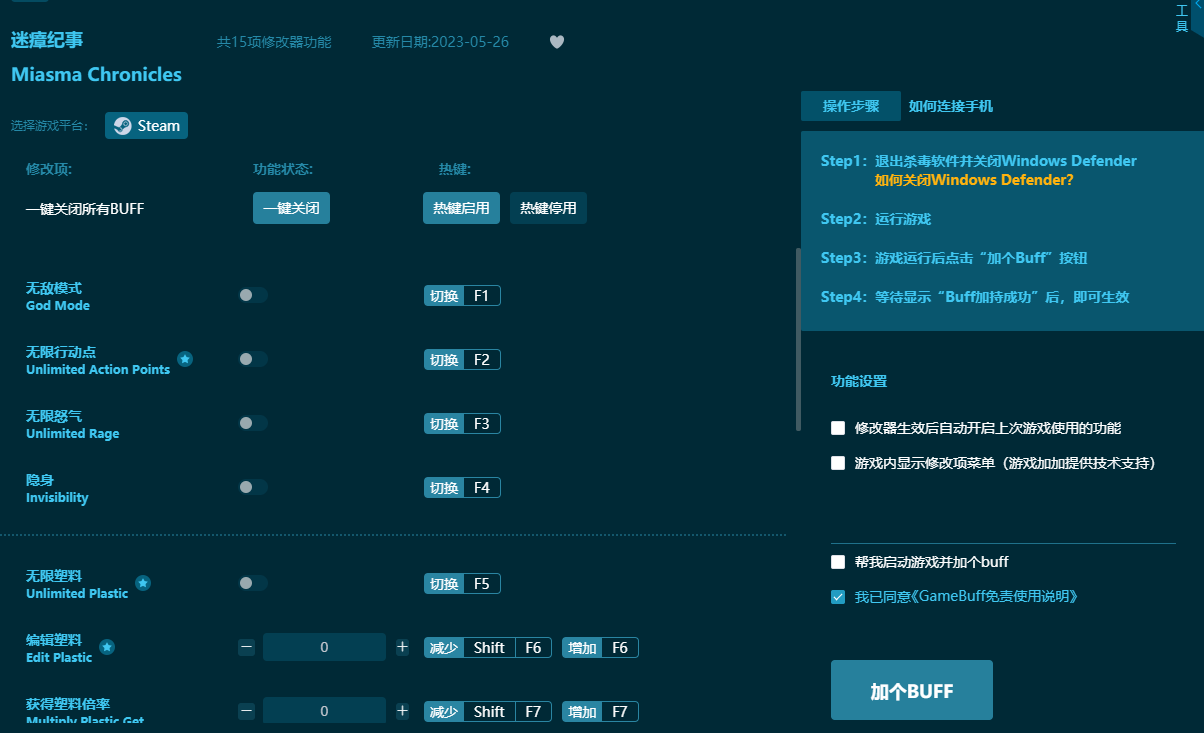The width and height of the screenshot is (1204, 733).
Task: Click the 一键关闭 button
Action: (x=291, y=208)
